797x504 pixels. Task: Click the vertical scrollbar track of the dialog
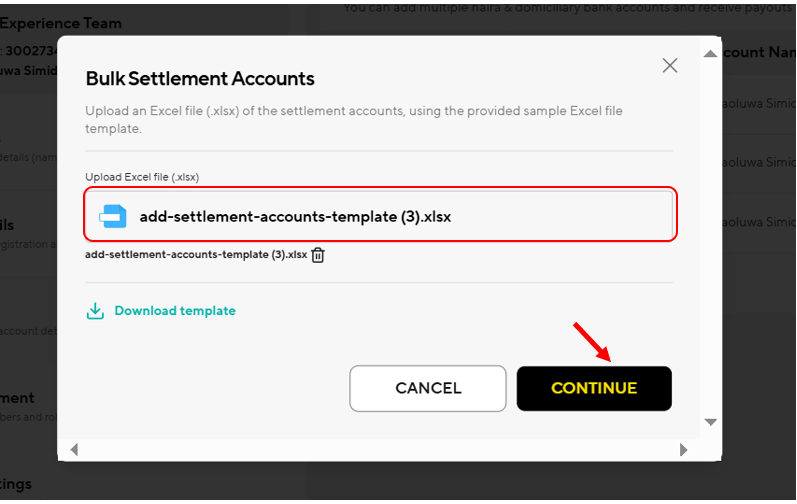point(710,238)
